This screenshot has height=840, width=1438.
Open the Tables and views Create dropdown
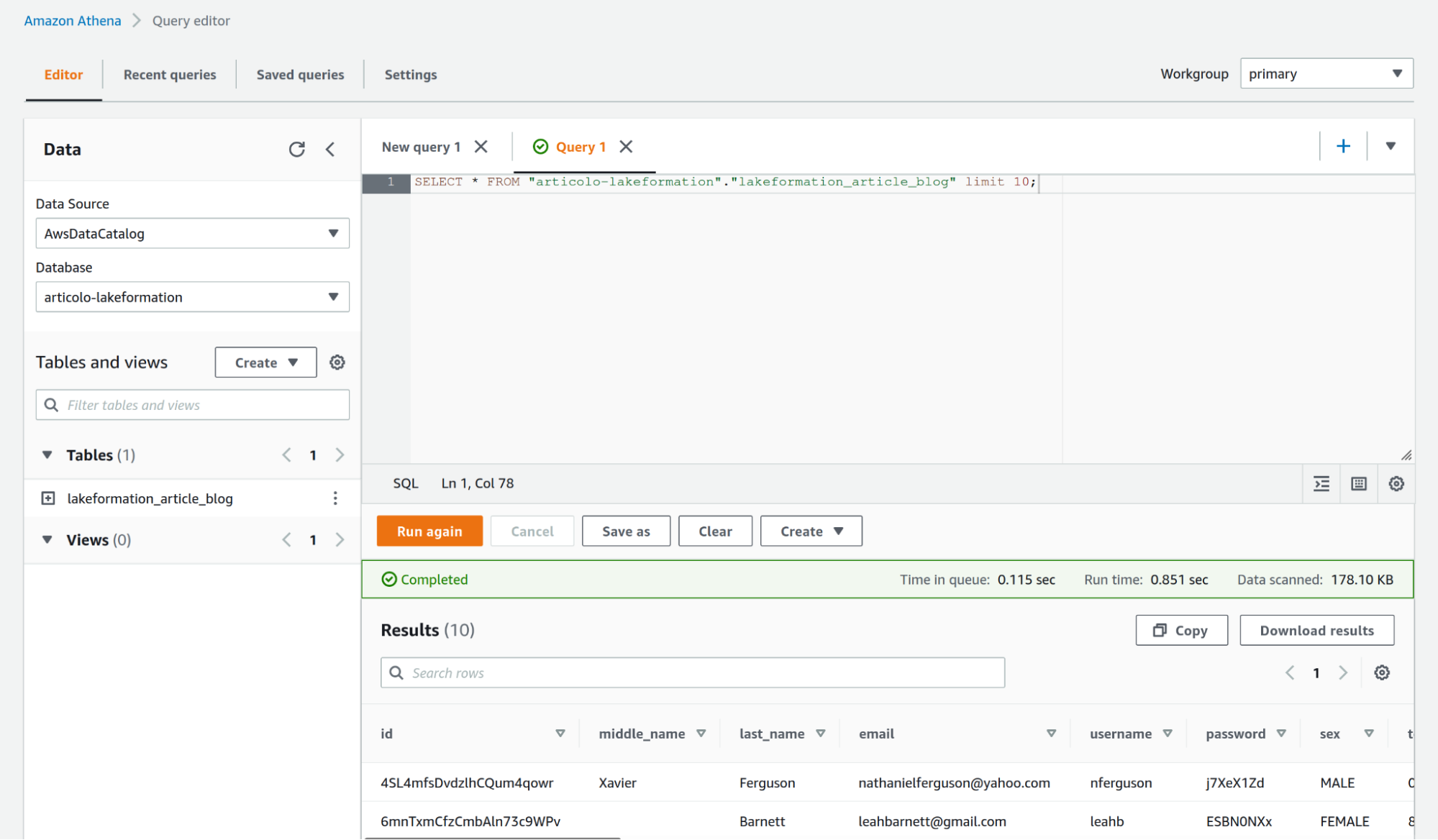pos(265,362)
